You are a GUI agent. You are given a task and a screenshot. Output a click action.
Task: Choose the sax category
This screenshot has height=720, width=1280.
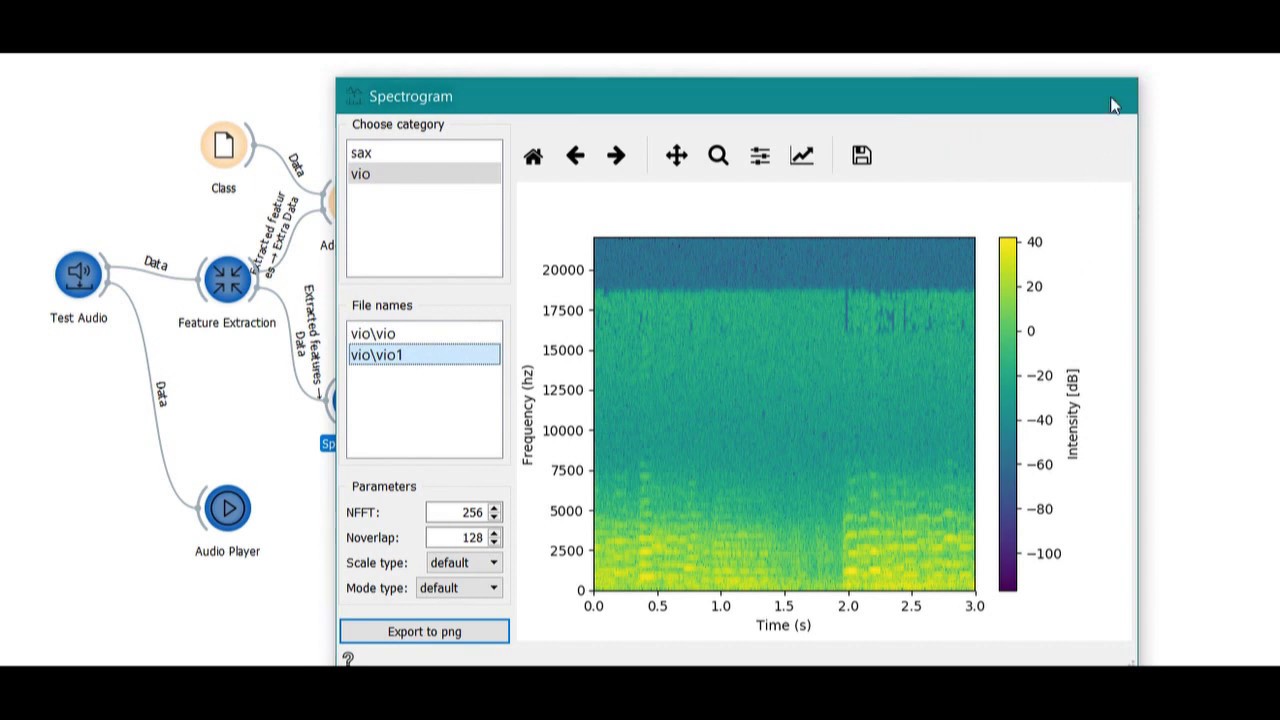pos(424,153)
